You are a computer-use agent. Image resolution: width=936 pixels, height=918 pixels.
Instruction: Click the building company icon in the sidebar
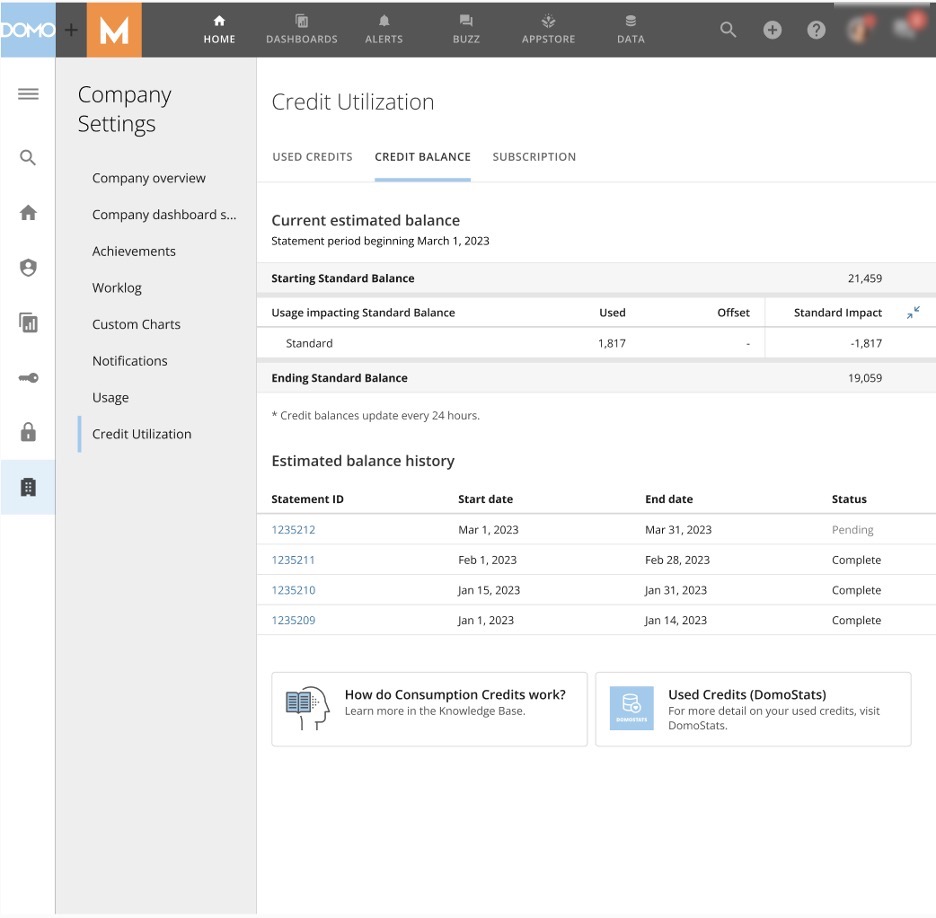[28, 487]
